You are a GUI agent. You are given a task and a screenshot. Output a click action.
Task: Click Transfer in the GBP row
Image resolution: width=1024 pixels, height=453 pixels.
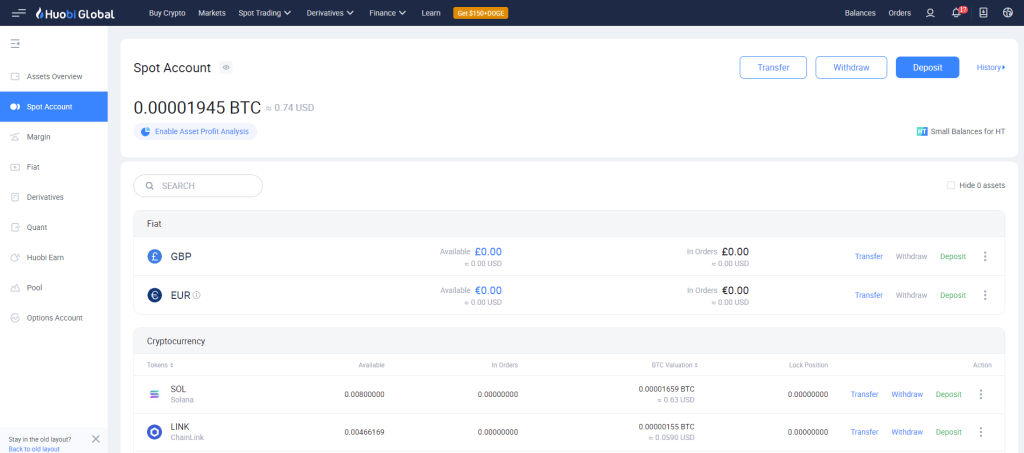click(x=869, y=257)
